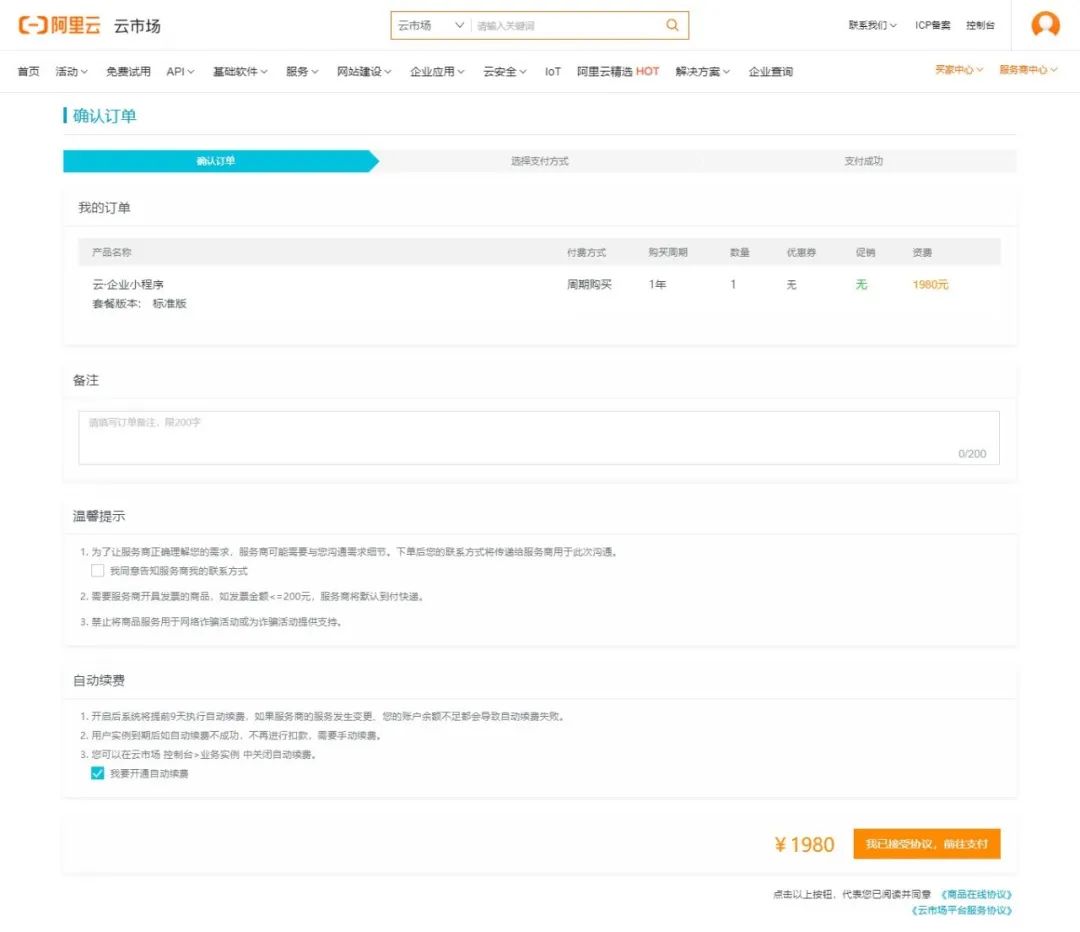The width and height of the screenshot is (1080, 932).
Task: Check 我同意告知服务商我的联系方式 checkbox
Action: pos(98,571)
